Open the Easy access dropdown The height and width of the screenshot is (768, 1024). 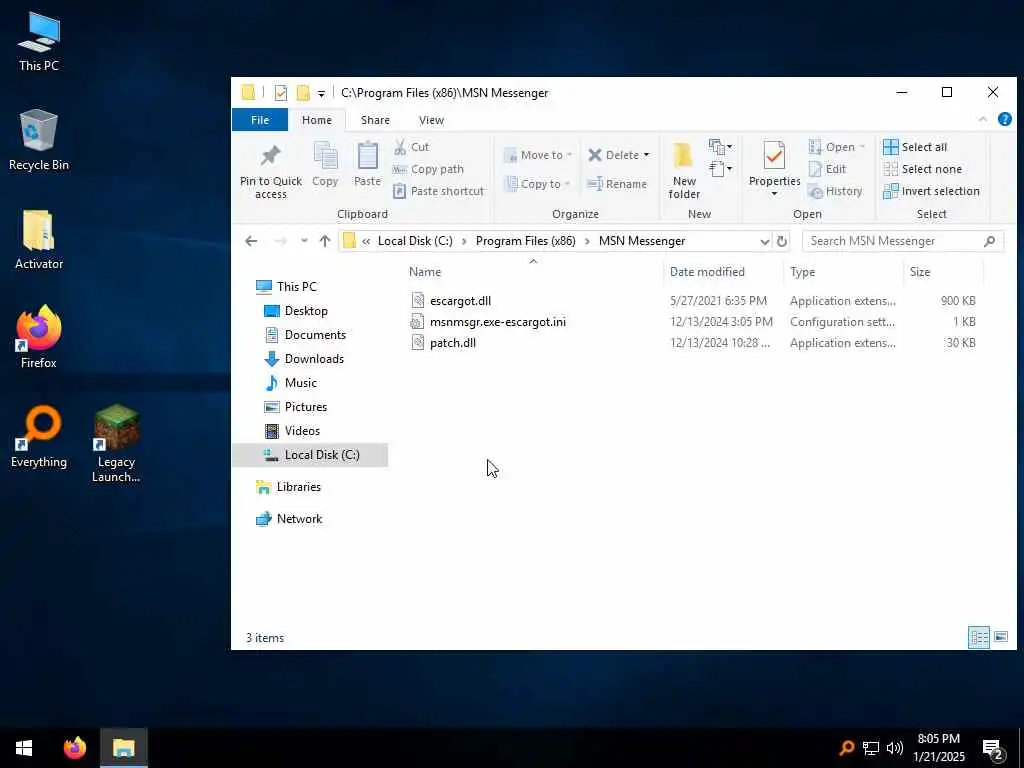[x=721, y=169]
